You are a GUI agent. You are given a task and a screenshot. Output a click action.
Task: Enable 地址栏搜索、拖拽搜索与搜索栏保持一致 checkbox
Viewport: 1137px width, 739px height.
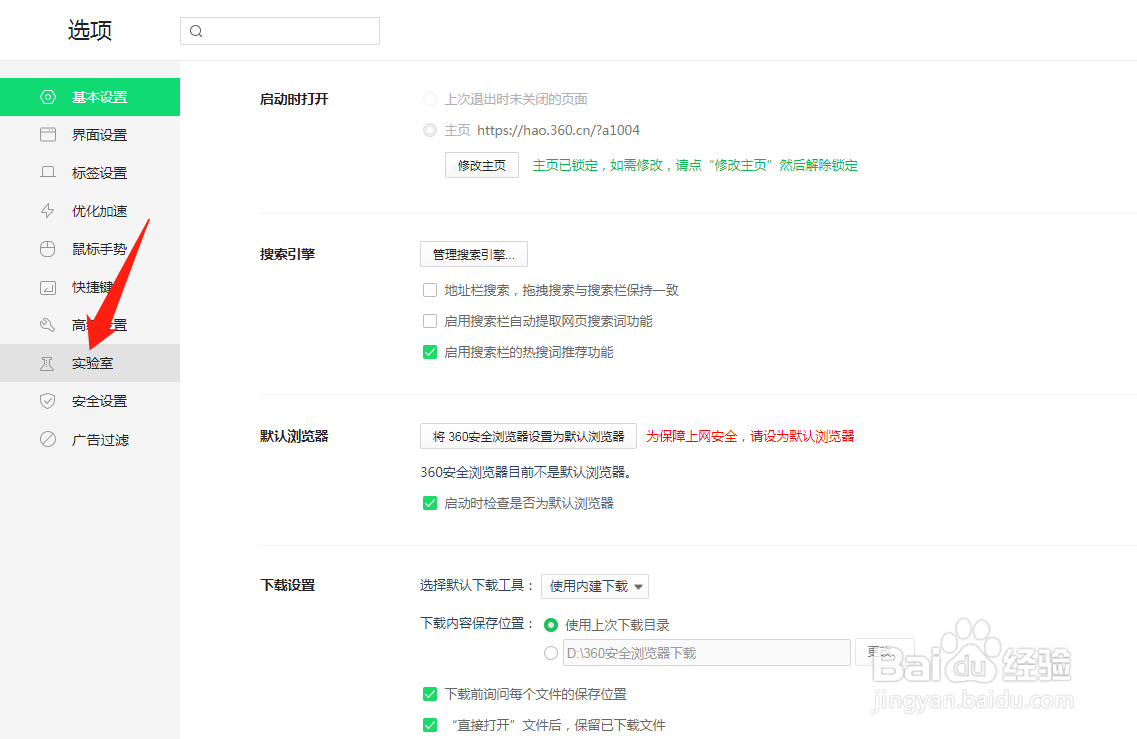430,290
